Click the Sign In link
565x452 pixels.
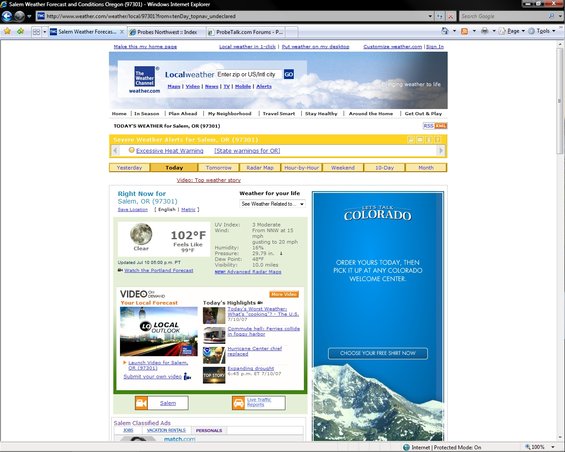(x=435, y=46)
